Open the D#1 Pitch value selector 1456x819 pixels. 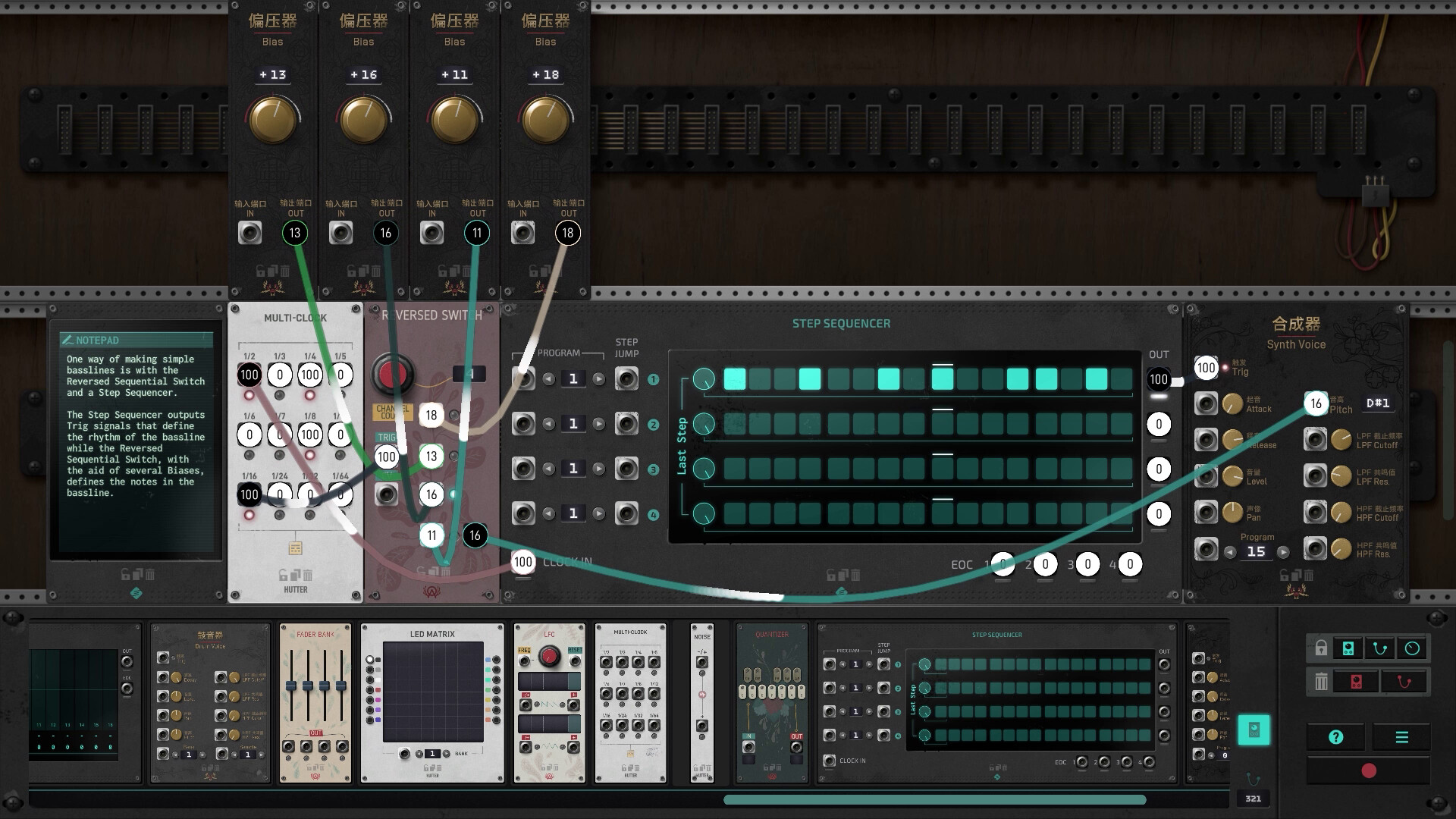point(1379,403)
